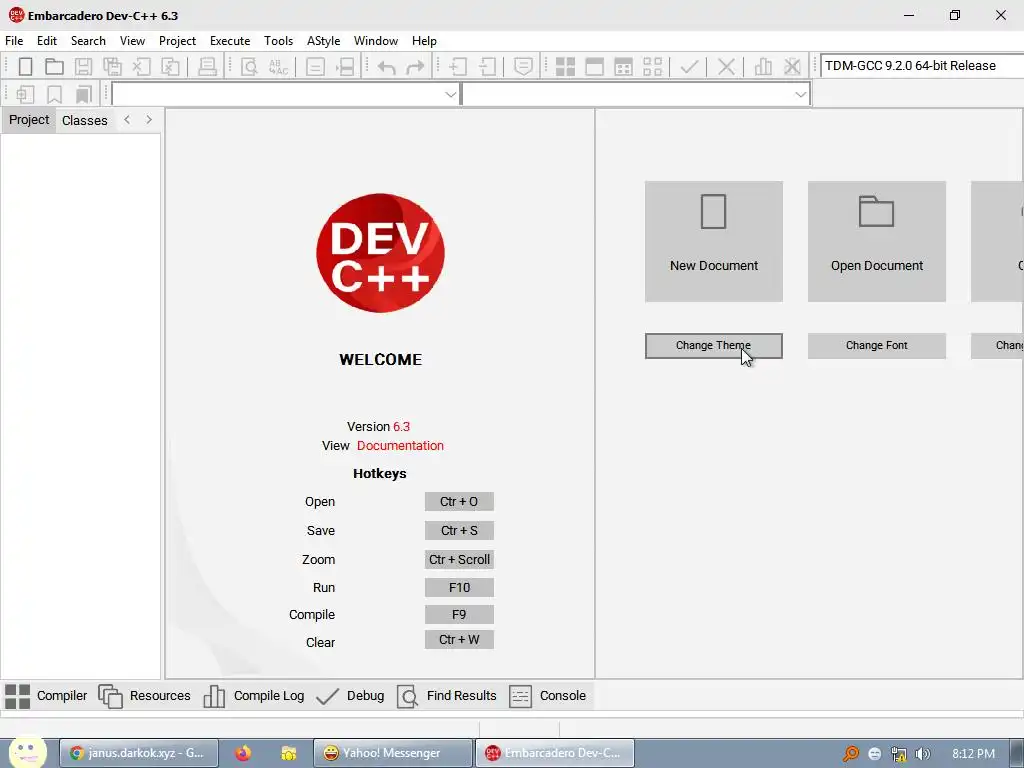Click the Debug checkmark toolbar icon

(690, 67)
